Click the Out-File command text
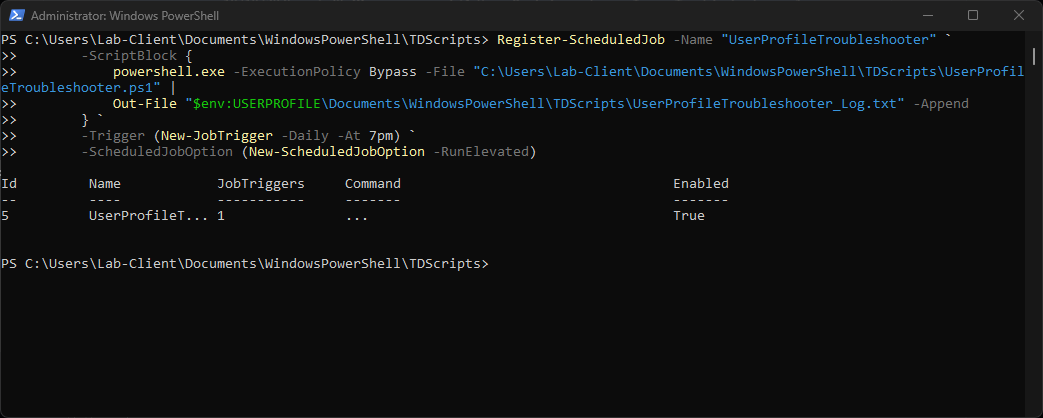The image size is (1043, 418). coord(145,104)
